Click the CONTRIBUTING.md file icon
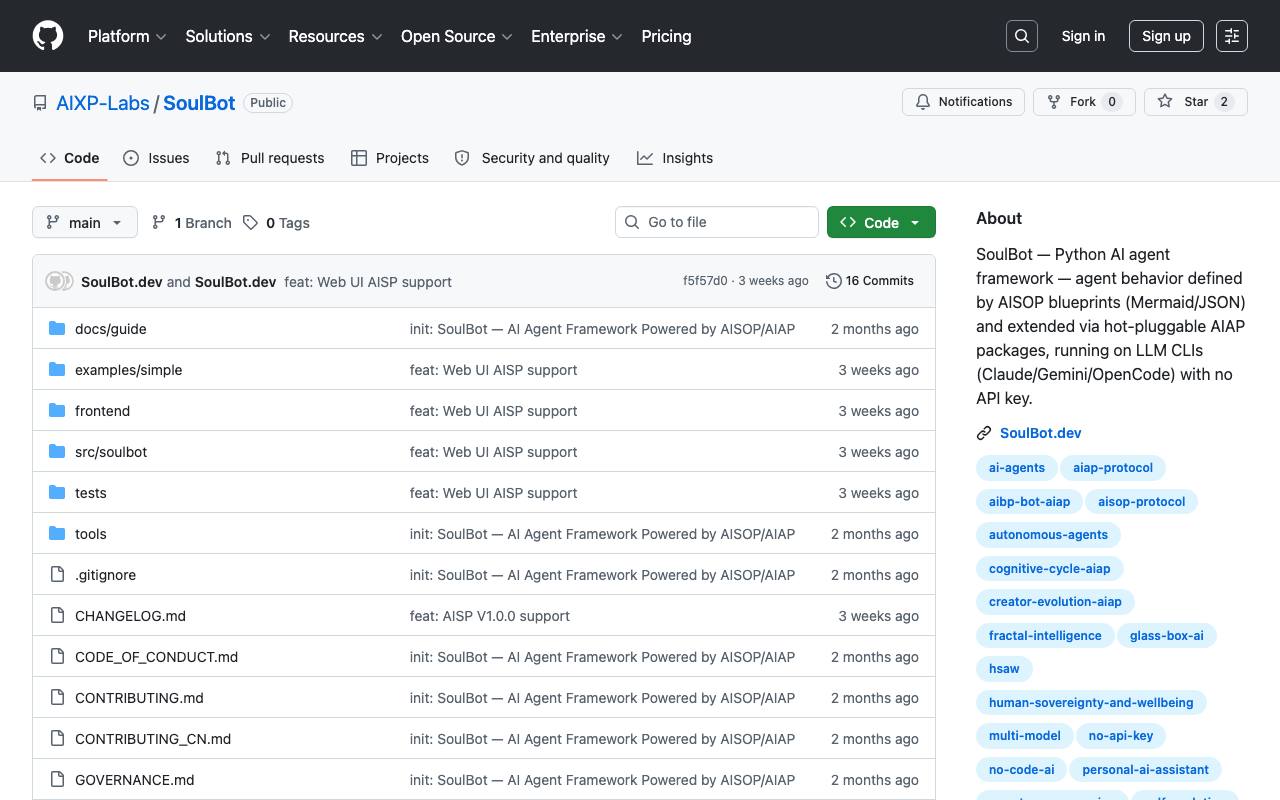 pos(57,698)
